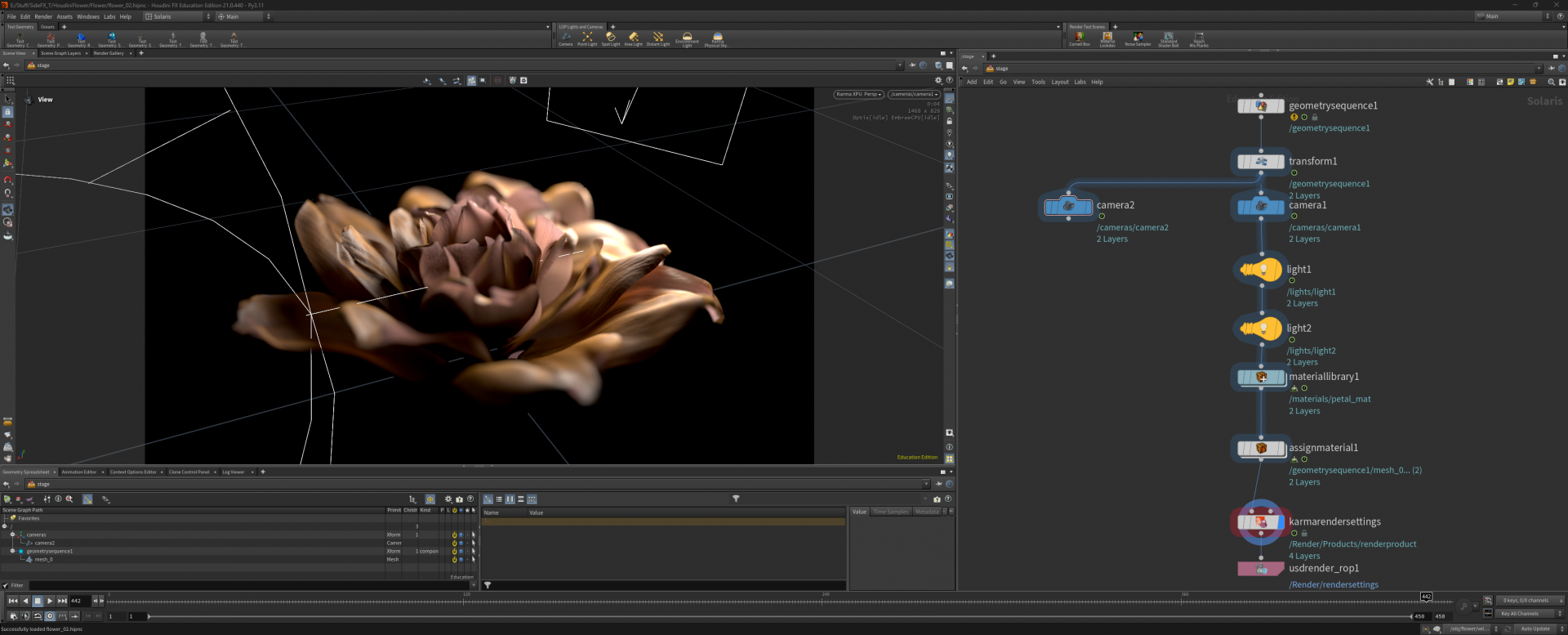Collapse the geometrysequence1 tree item

click(12, 551)
